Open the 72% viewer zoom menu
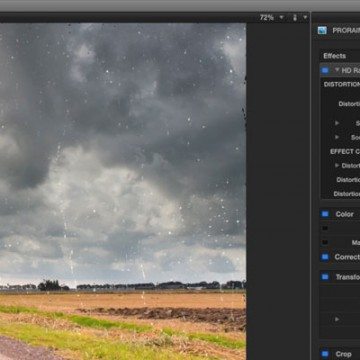This screenshot has width=360, height=360. (x=271, y=18)
